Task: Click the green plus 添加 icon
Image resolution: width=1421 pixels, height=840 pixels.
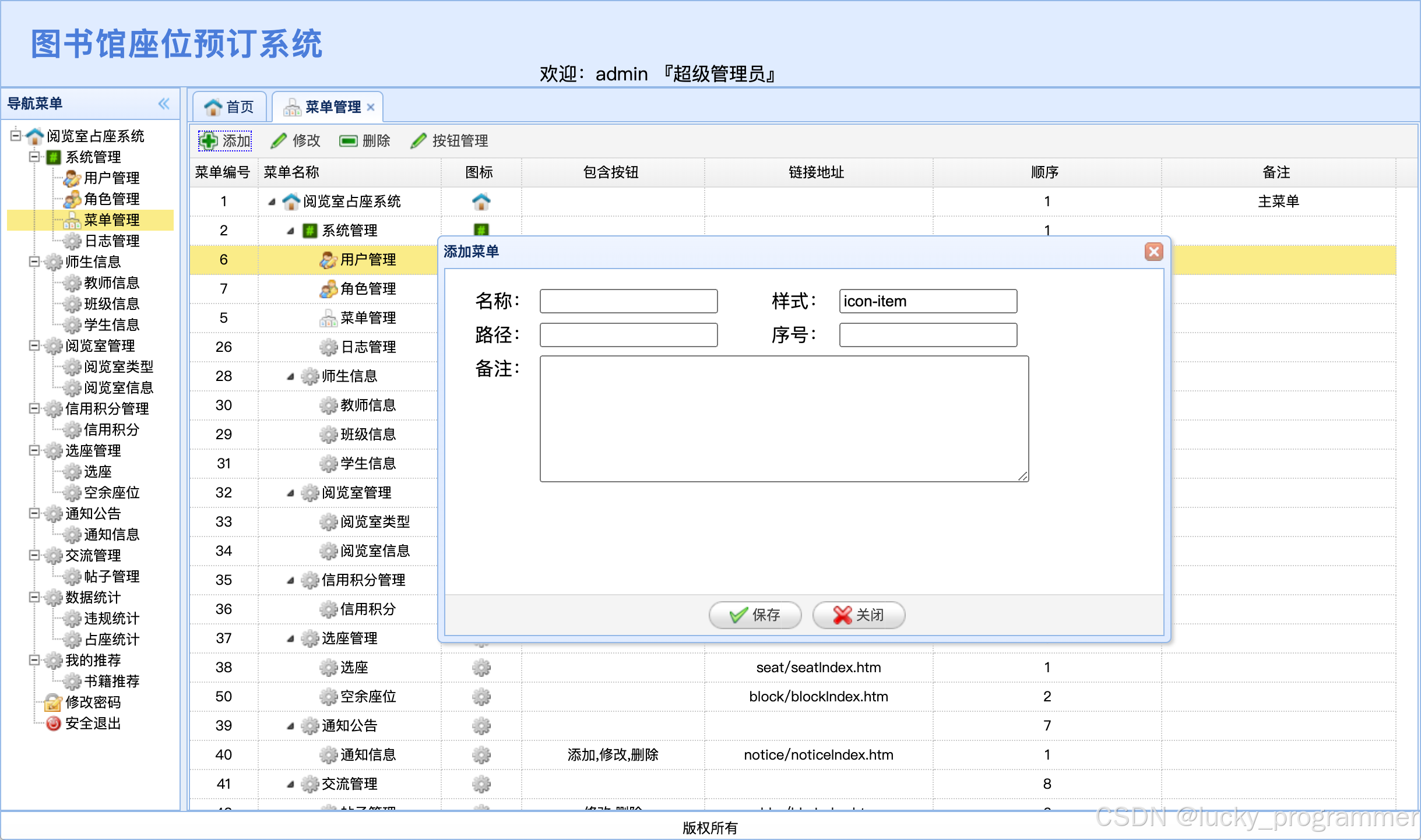Action: pyautogui.click(x=208, y=141)
